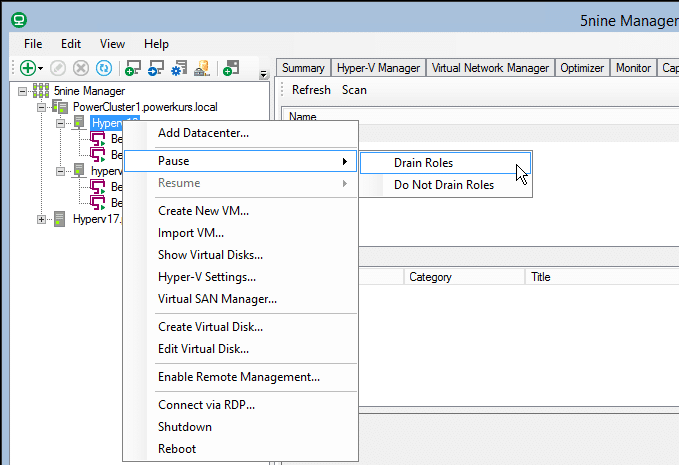Click the Category column header

tap(464, 277)
